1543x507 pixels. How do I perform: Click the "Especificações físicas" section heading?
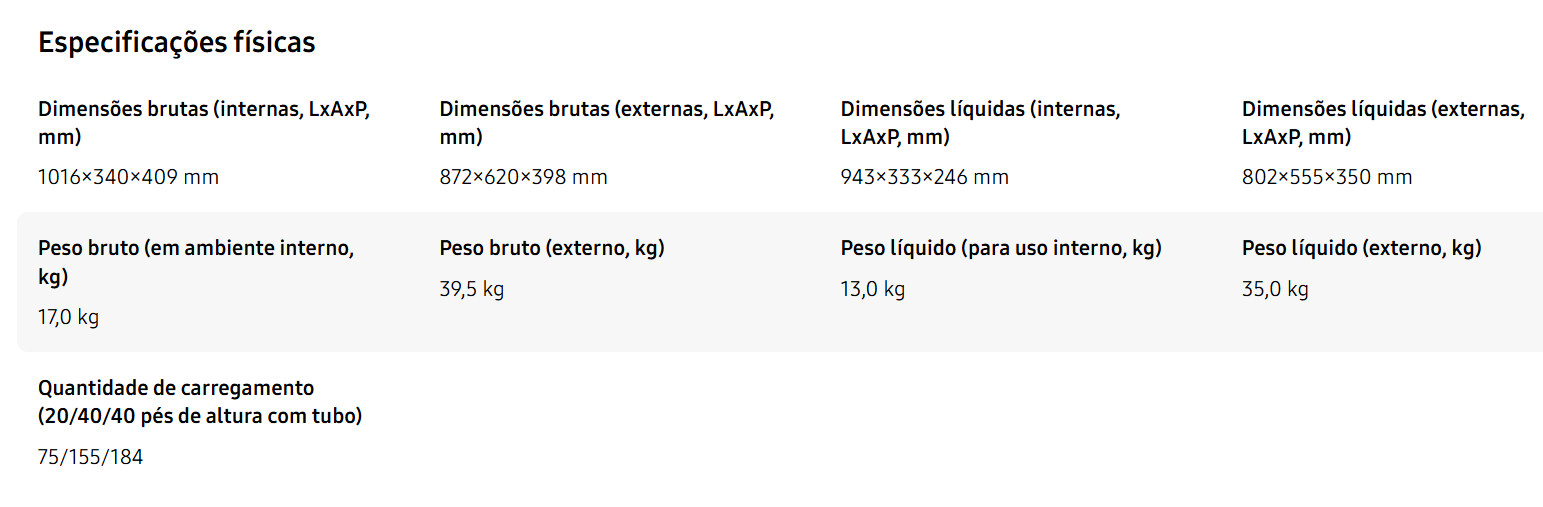pyautogui.click(x=176, y=43)
